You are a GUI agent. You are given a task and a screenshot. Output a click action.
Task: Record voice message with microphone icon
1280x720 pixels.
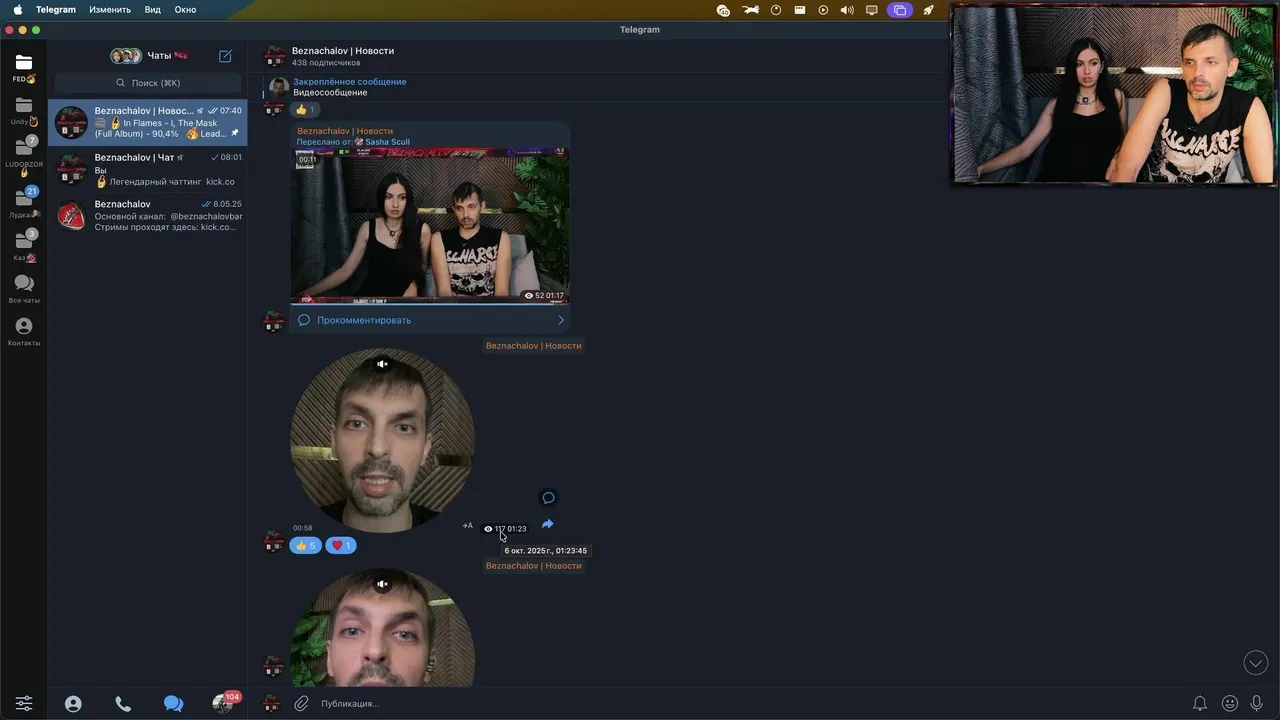(x=1257, y=703)
